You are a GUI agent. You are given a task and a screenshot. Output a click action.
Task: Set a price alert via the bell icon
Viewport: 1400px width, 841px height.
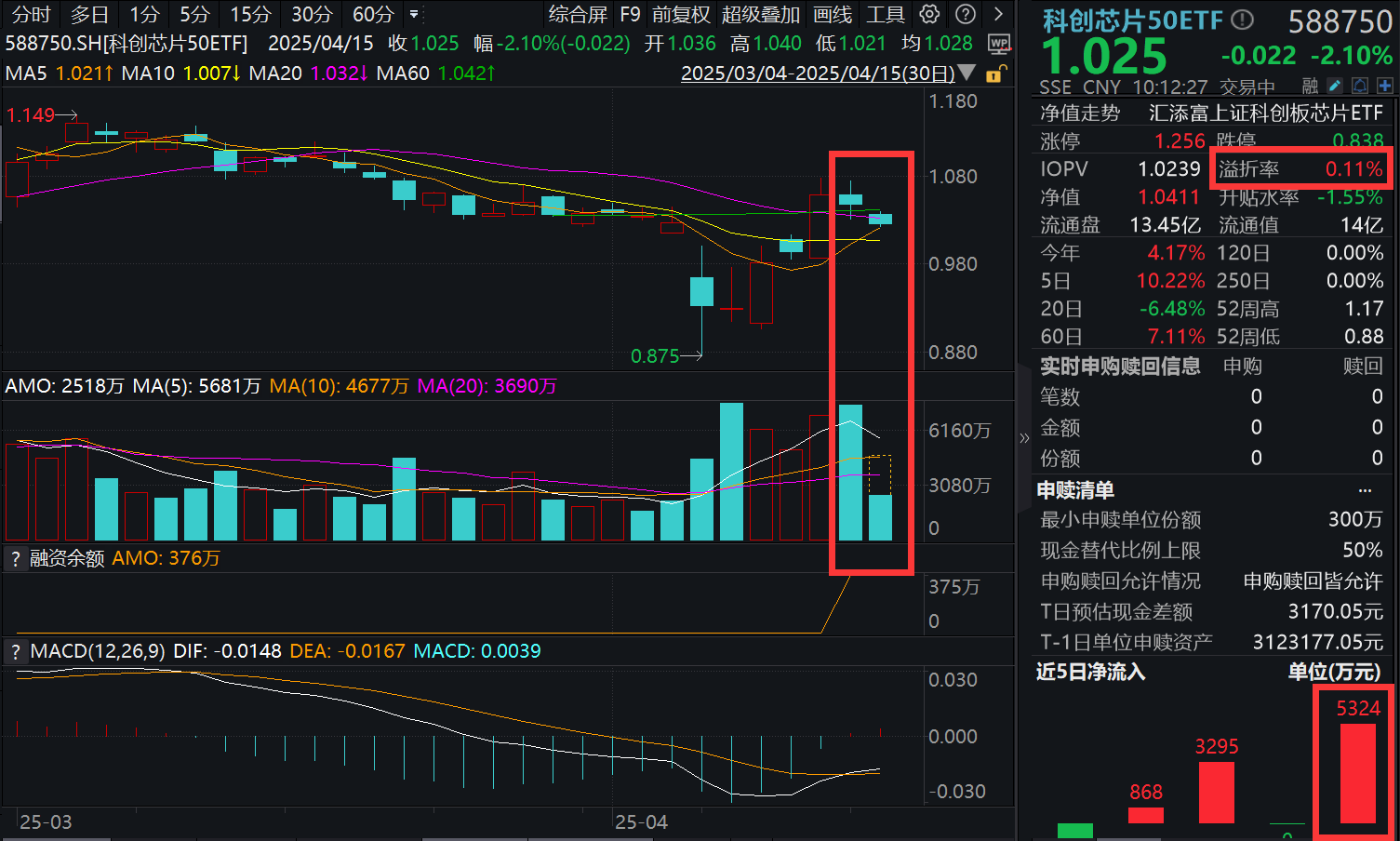pyautogui.click(x=1360, y=86)
